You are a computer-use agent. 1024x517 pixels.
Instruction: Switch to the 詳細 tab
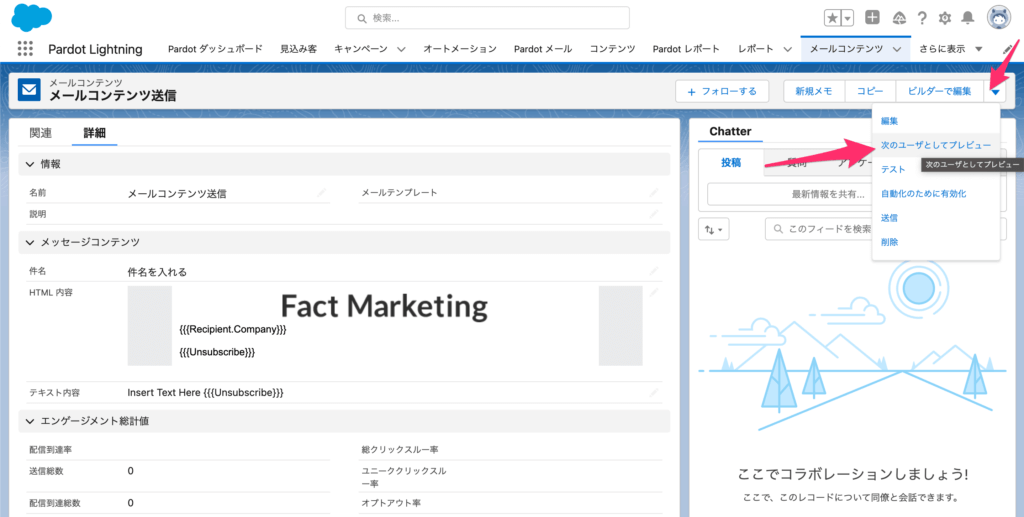(94, 133)
